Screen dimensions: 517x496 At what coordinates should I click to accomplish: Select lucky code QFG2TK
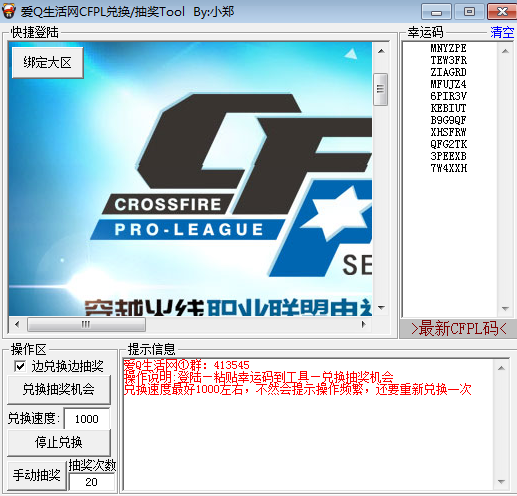[448, 144]
